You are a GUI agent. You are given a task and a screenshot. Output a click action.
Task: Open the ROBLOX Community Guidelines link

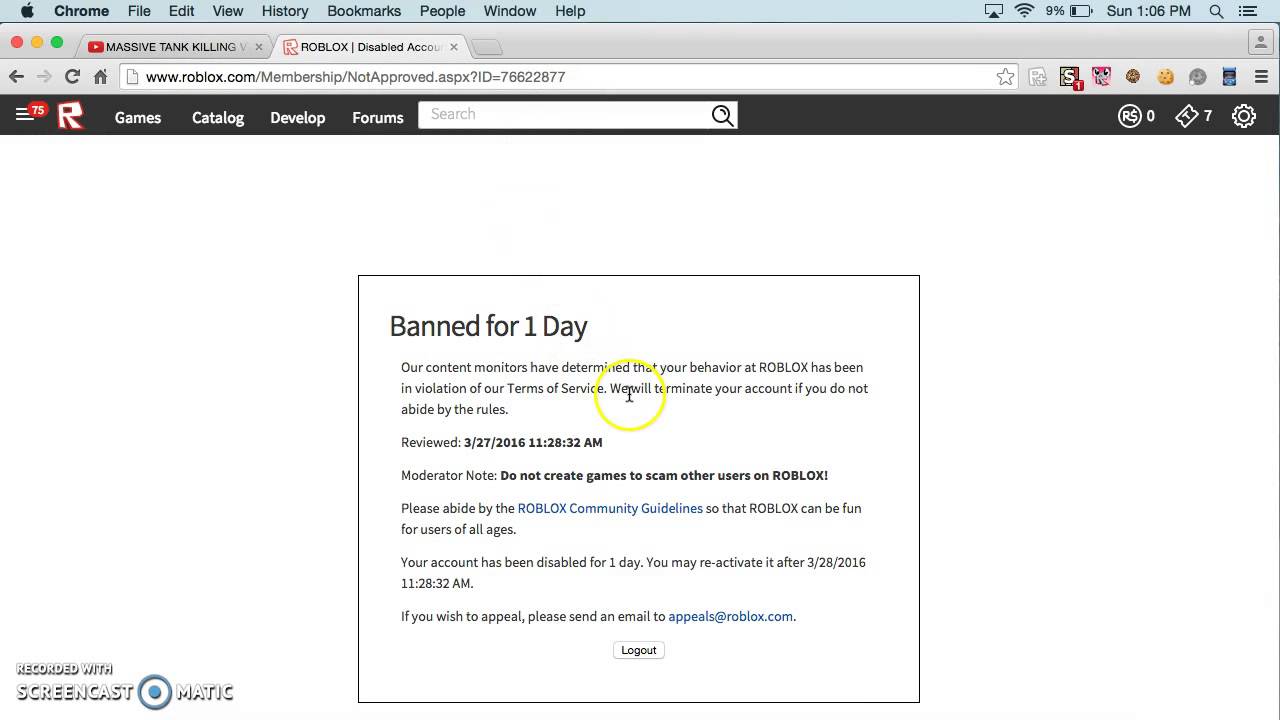pyautogui.click(x=610, y=508)
